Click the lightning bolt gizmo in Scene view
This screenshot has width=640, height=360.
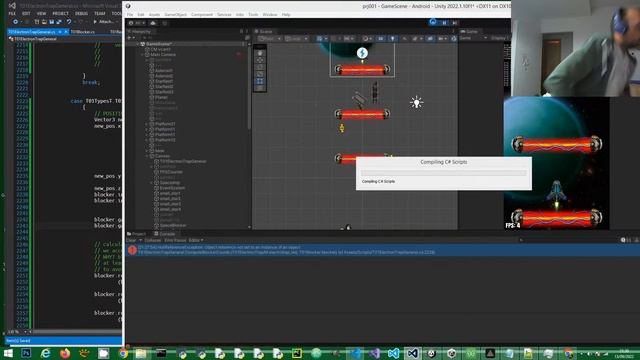click(362, 53)
